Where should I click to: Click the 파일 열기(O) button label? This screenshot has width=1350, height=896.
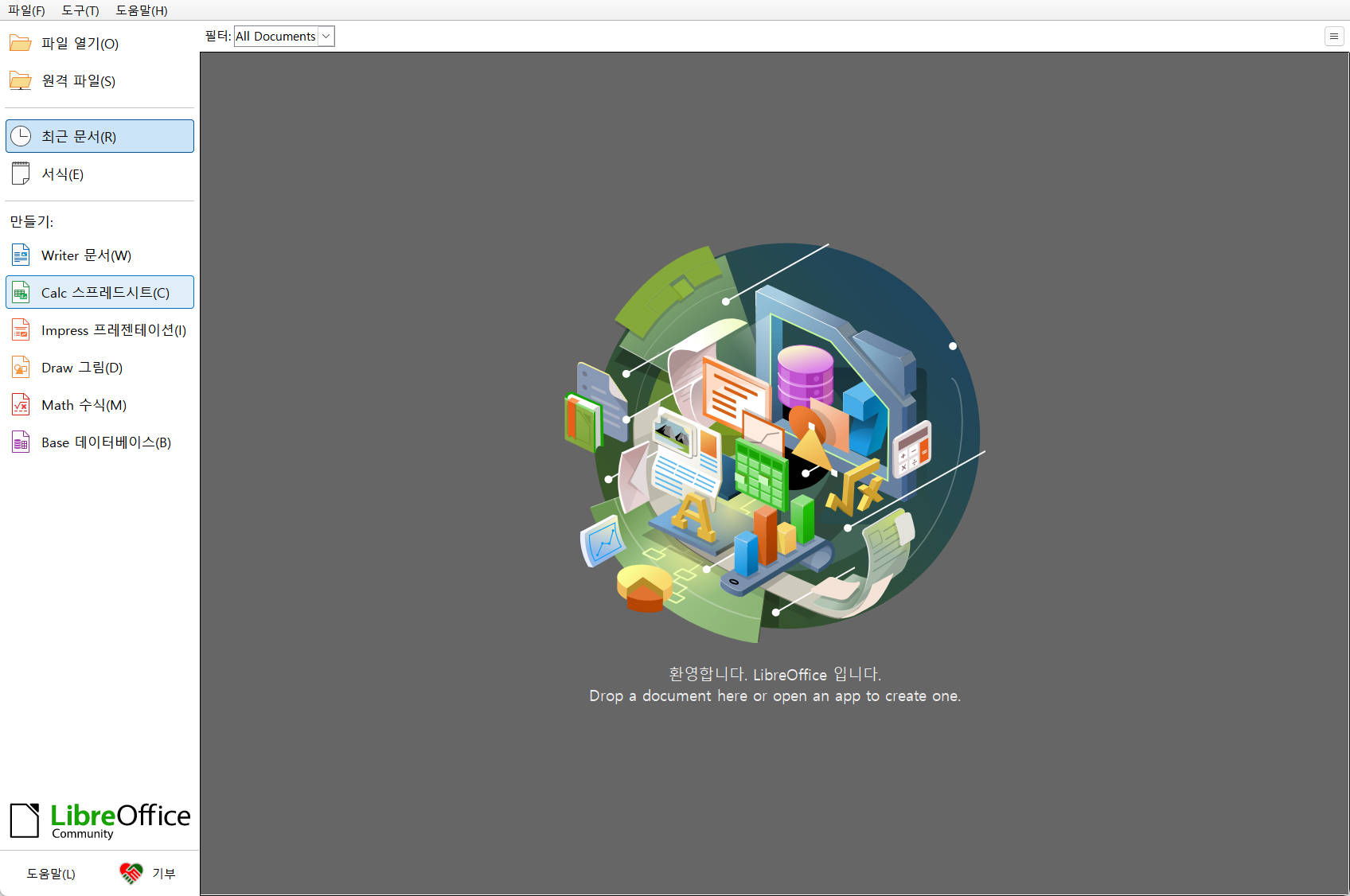80,43
